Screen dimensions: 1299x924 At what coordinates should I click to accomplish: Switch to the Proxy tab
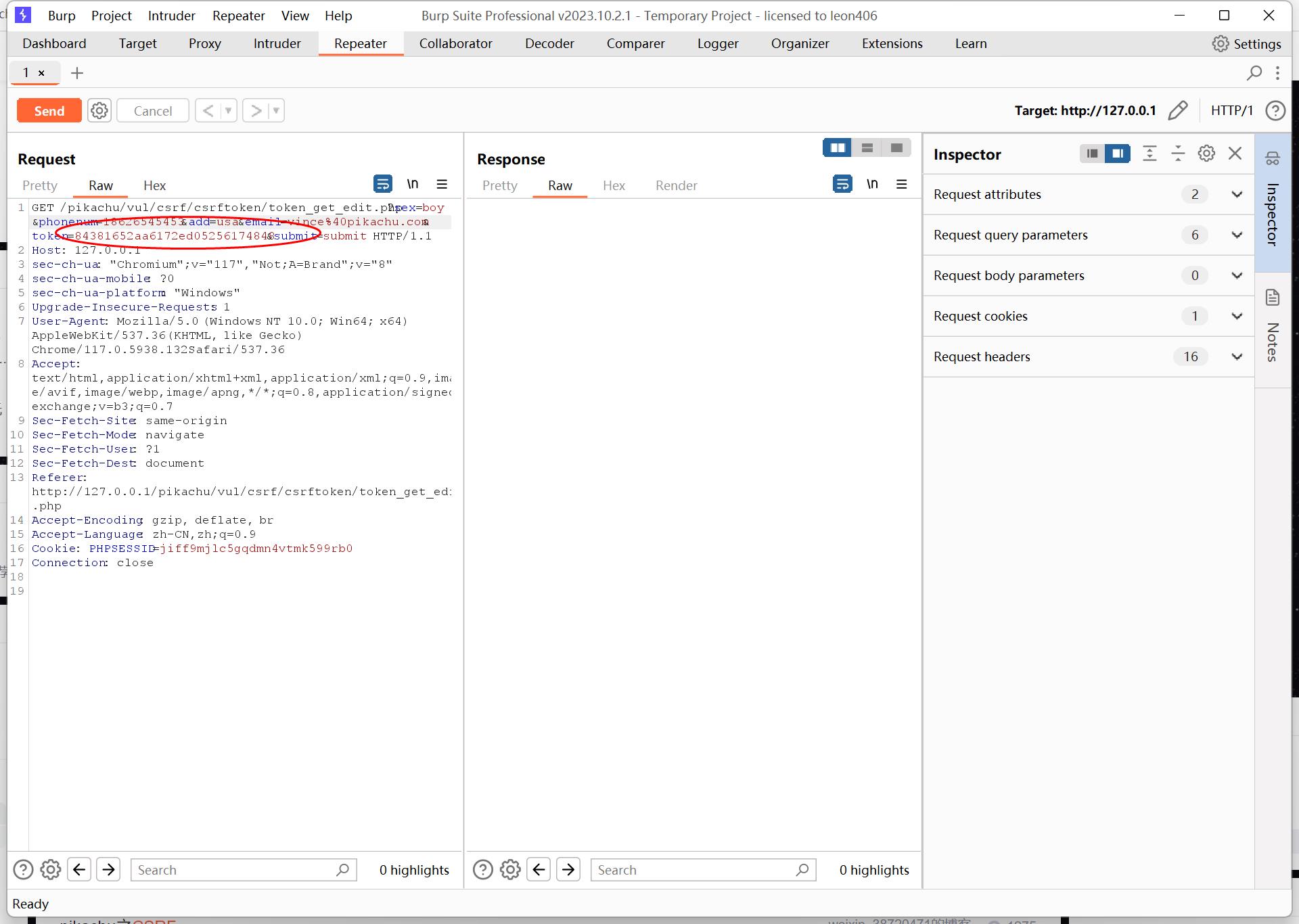pos(205,43)
